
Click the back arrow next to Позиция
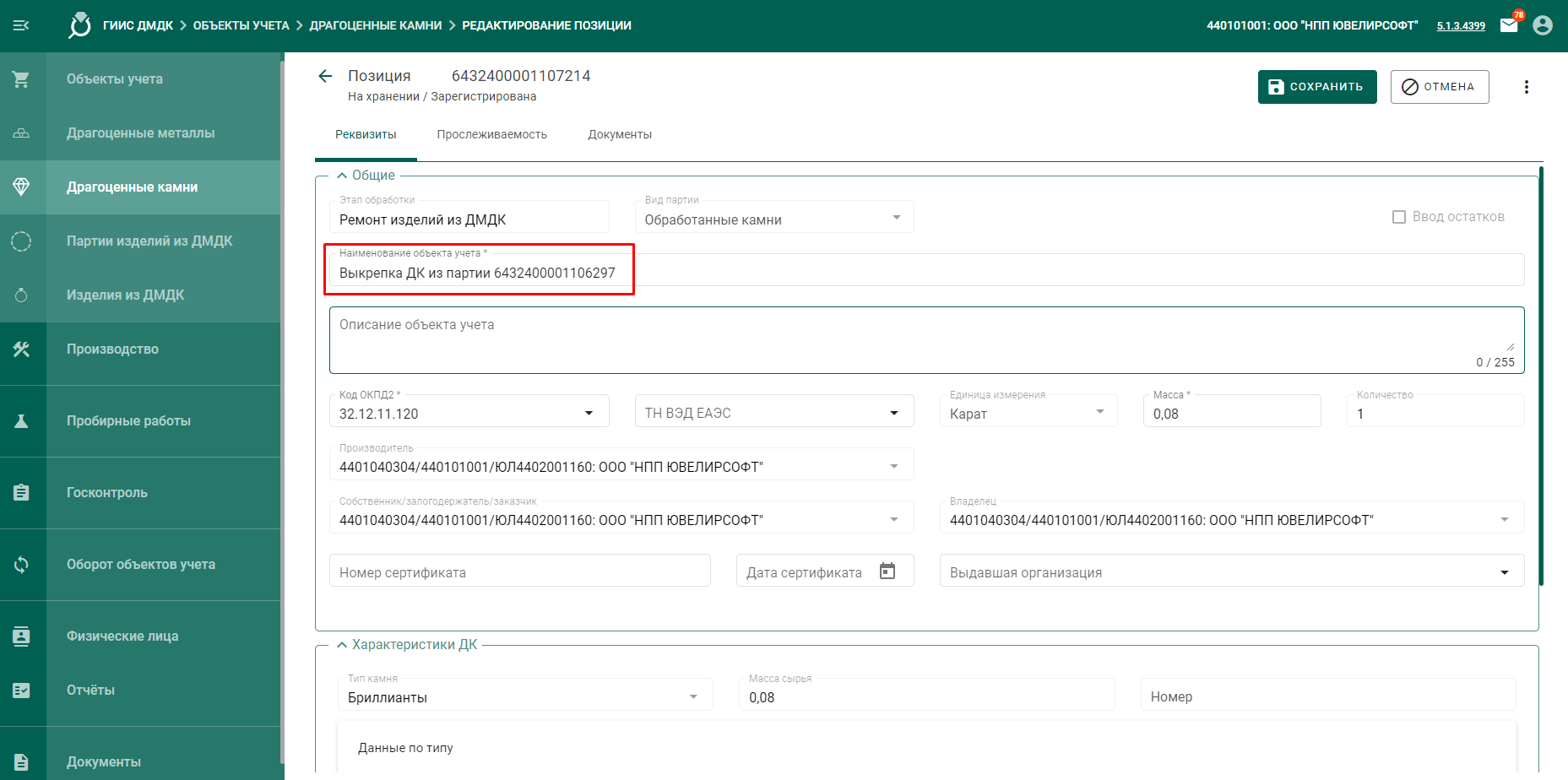[325, 76]
